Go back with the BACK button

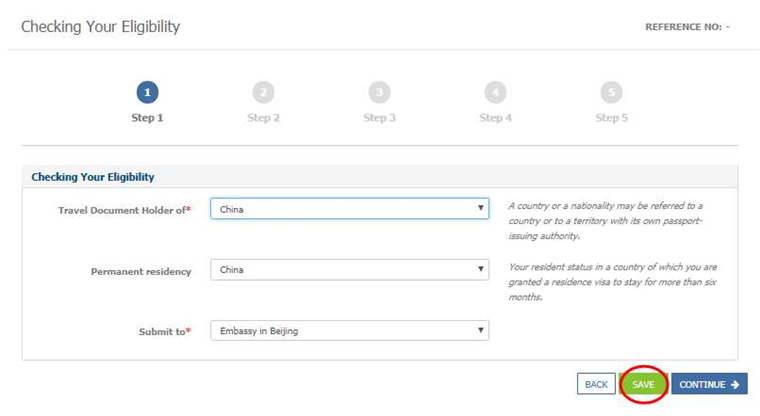tap(596, 384)
